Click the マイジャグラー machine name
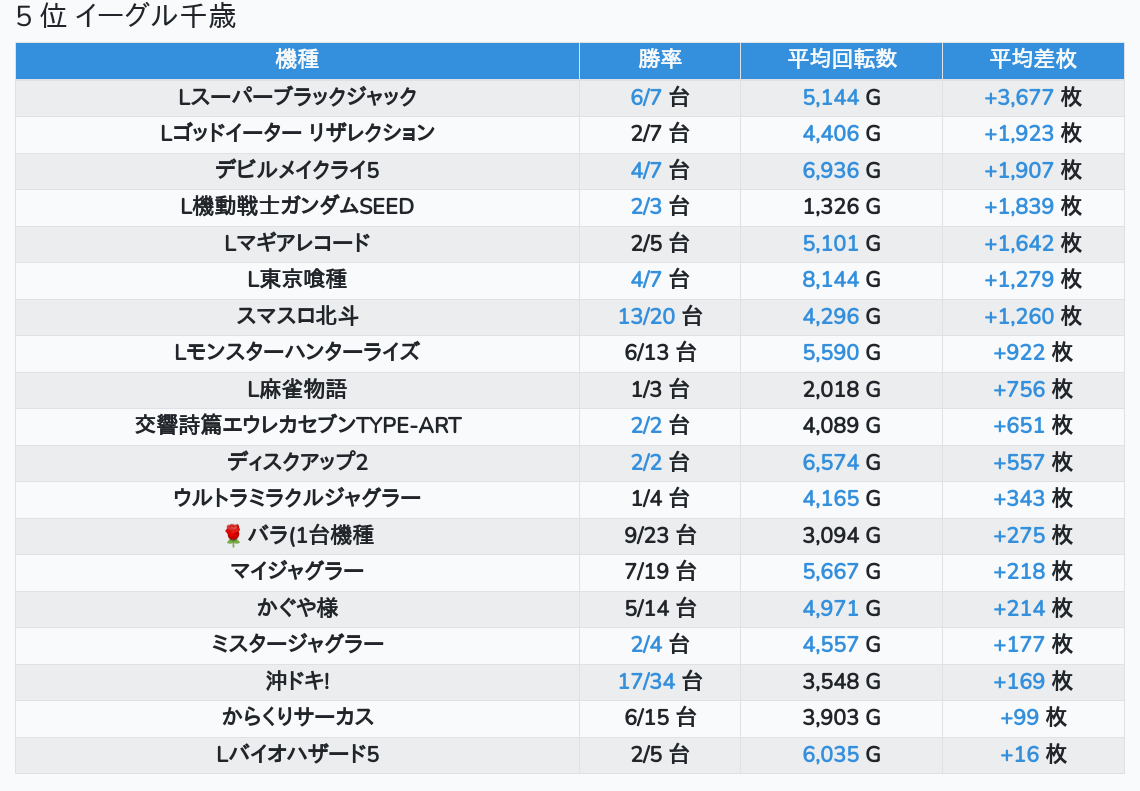1140x791 pixels. click(297, 571)
